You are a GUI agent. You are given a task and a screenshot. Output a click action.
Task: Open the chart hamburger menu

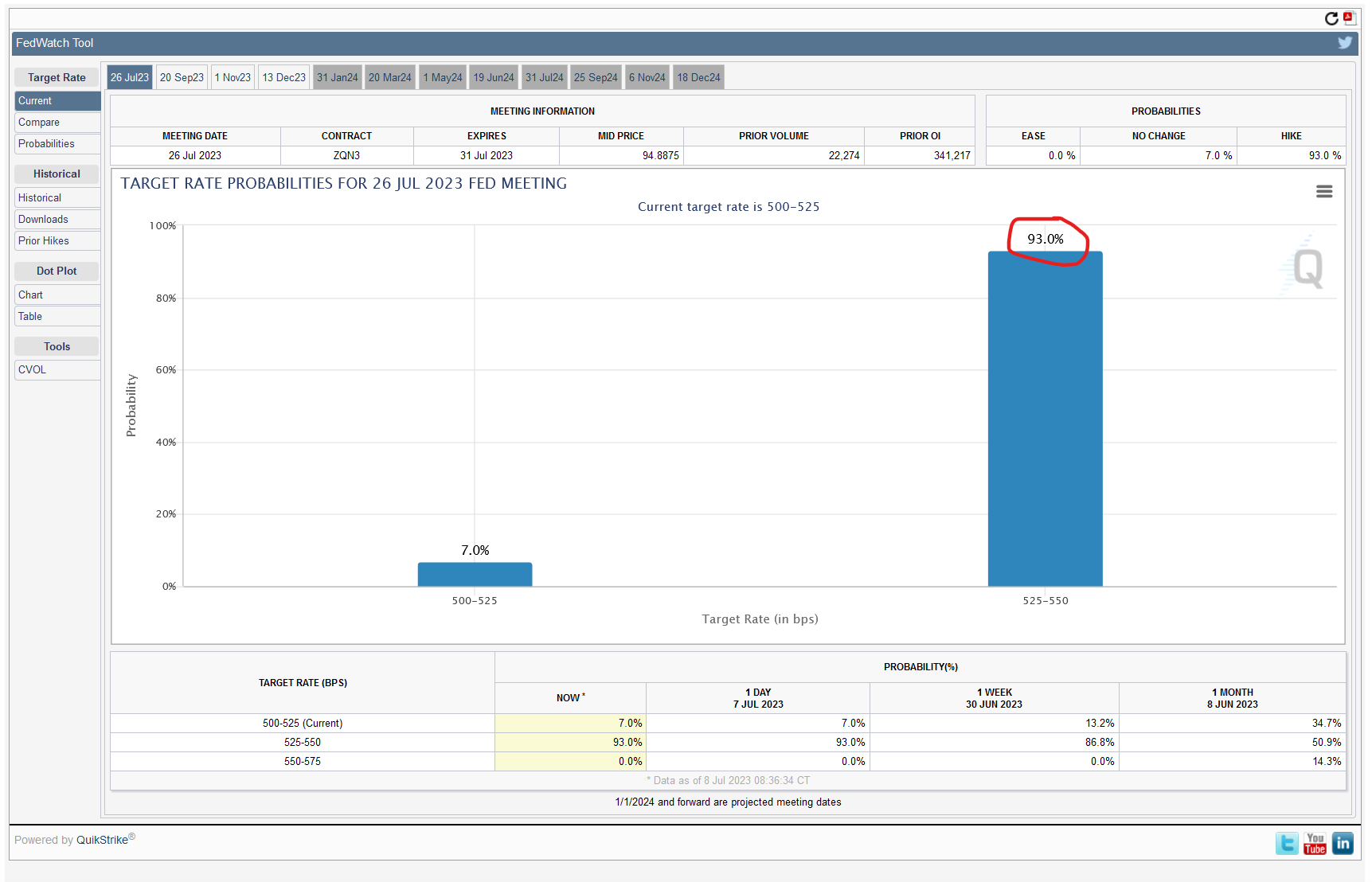point(1324,192)
